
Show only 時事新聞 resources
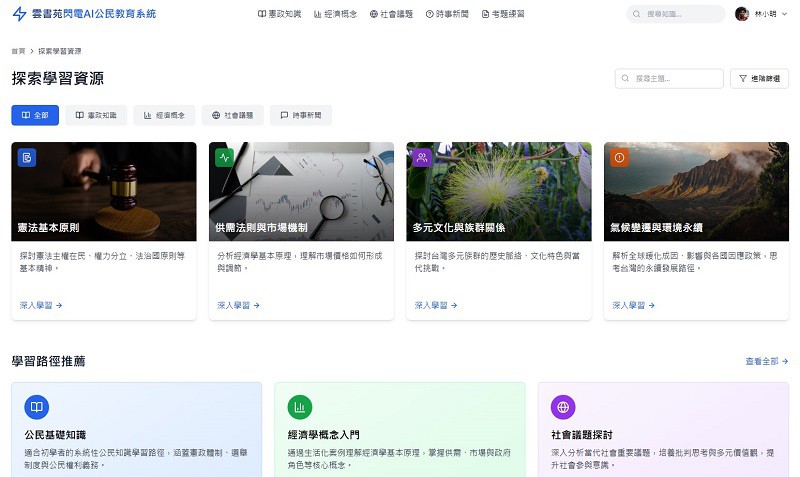pyautogui.click(x=301, y=115)
